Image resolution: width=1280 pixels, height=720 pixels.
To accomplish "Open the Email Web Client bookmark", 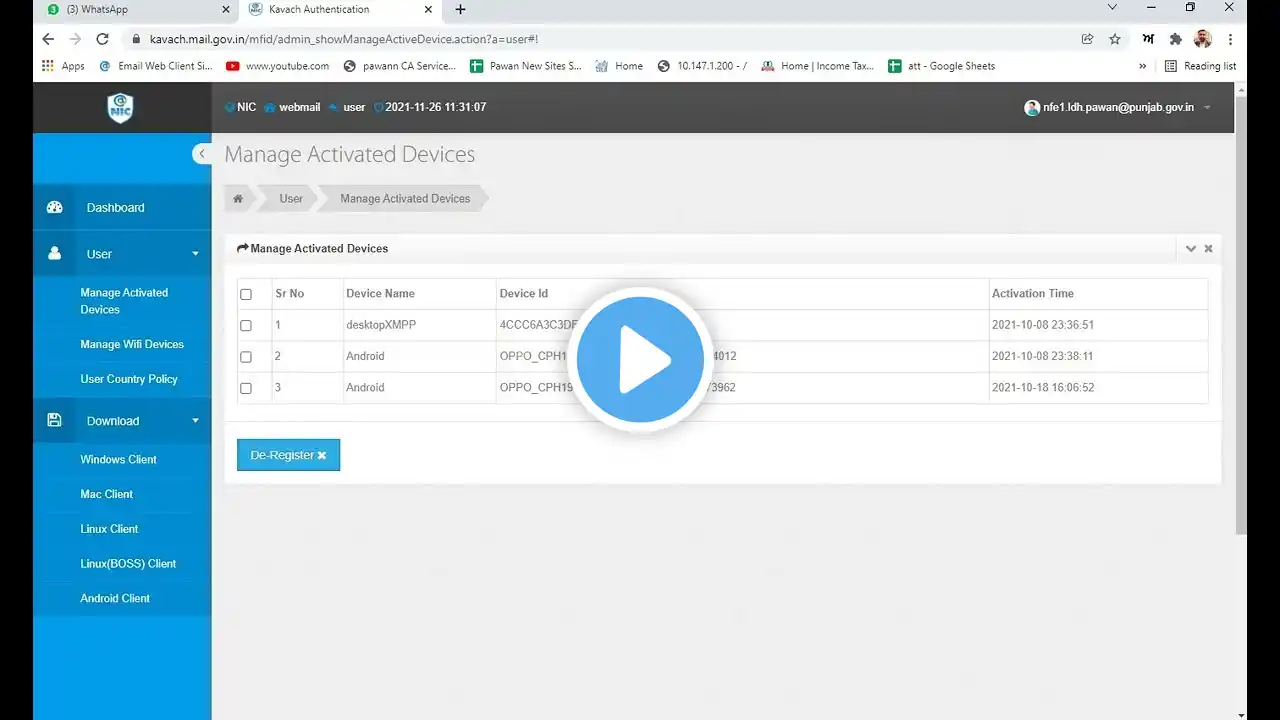I will (x=155, y=66).
